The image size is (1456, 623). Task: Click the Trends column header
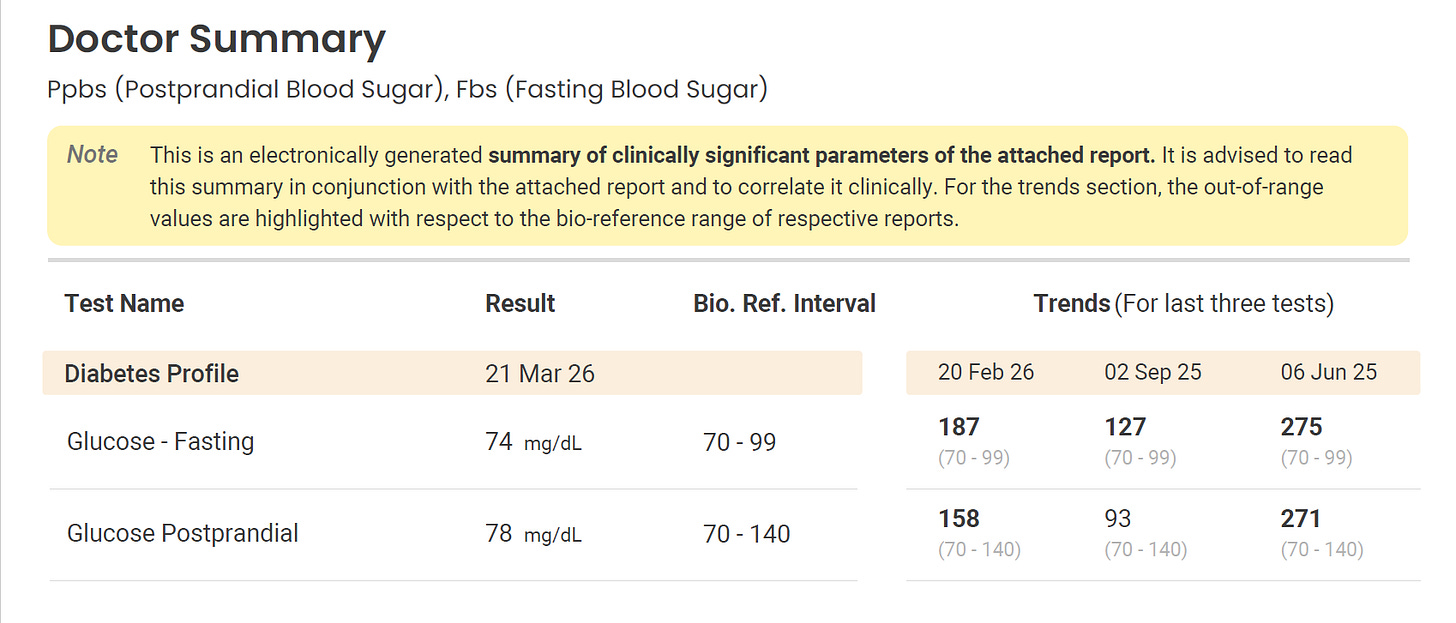1072,303
